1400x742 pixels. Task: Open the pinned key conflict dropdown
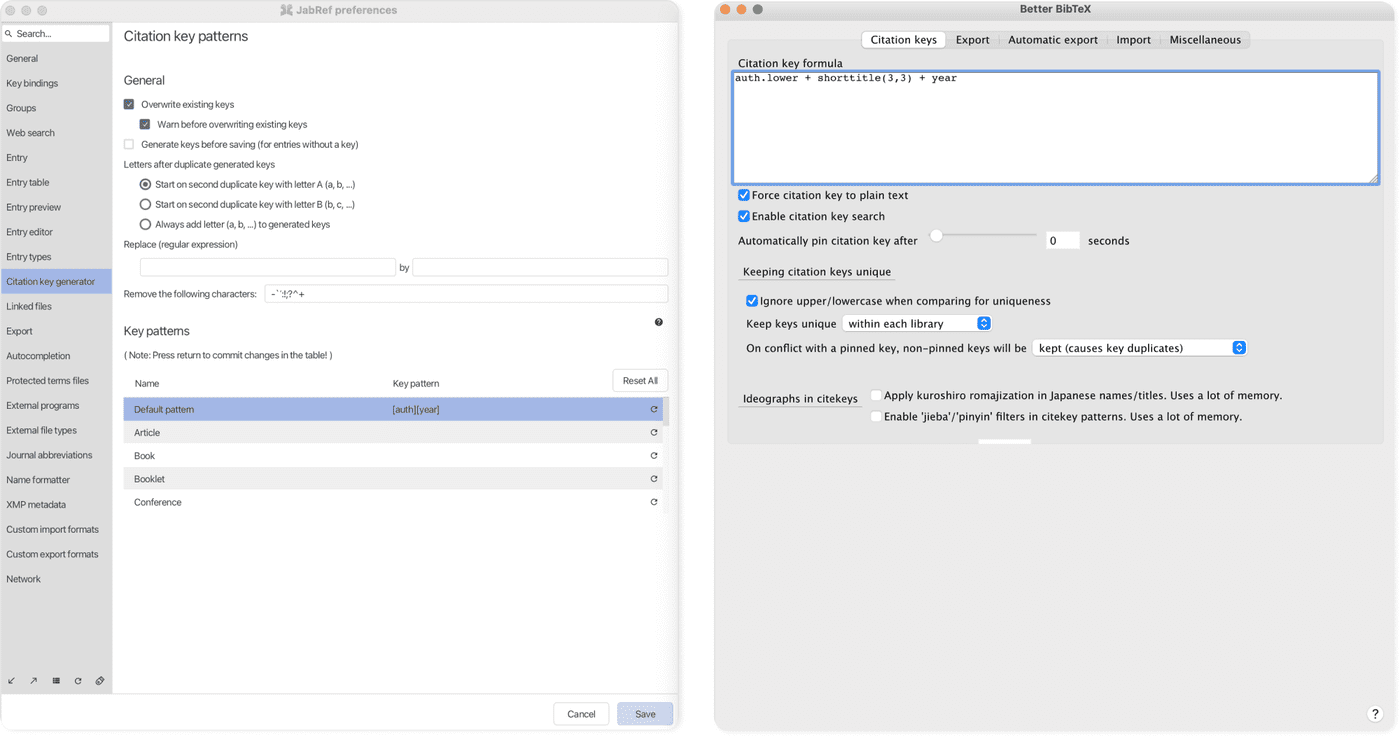point(1138,347)
